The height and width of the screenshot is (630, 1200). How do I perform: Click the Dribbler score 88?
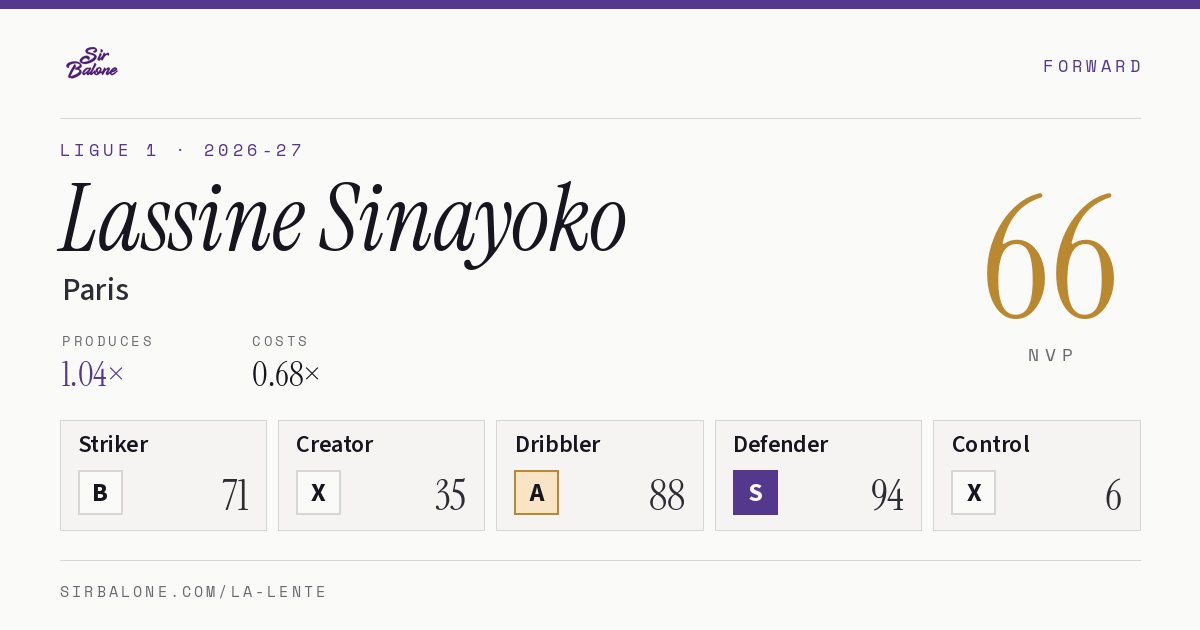pyautogui.click(x=667, y=495)
